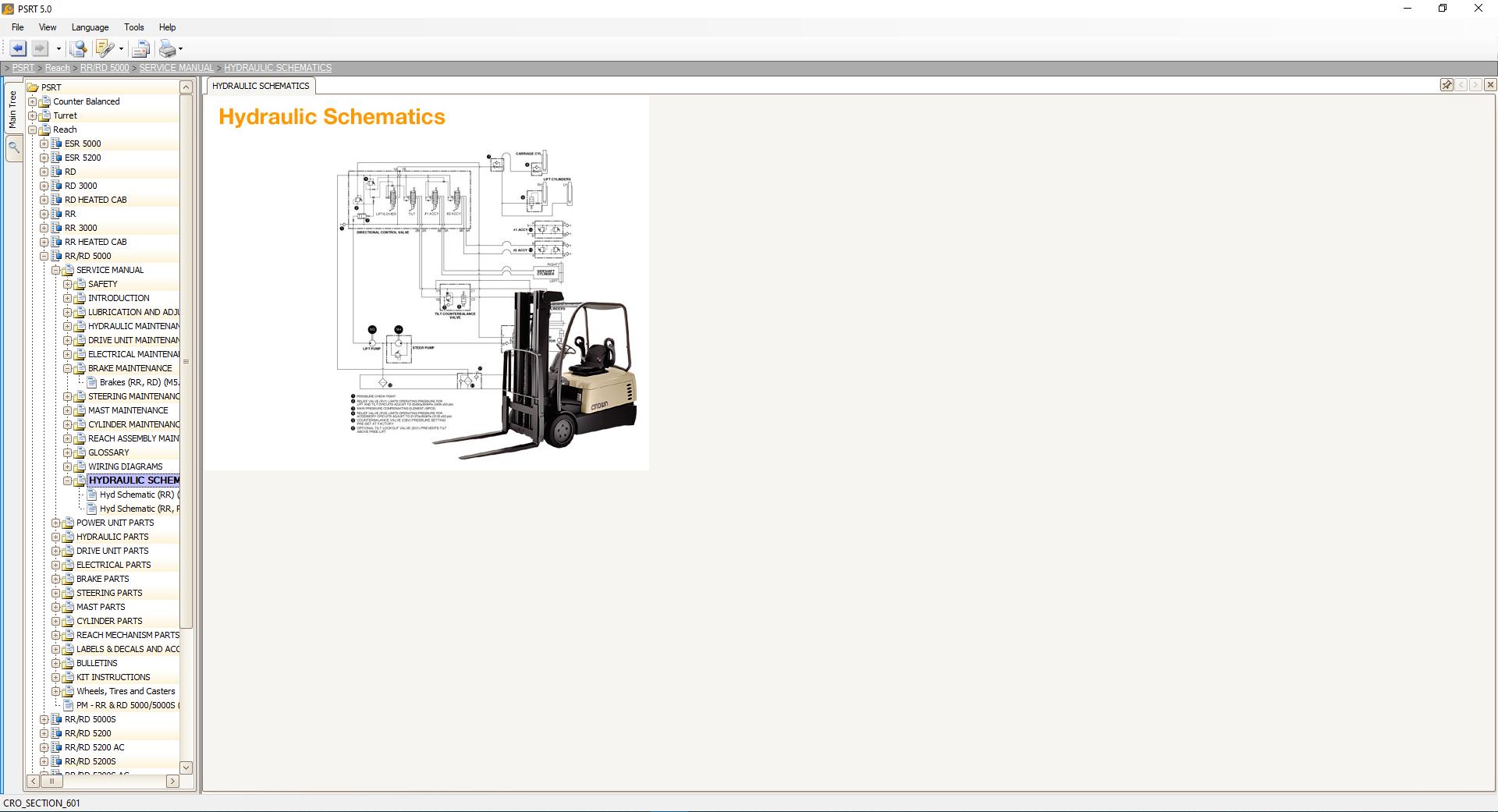Screen dimensions: 1498x812
Task: Open the navigation history dropdown arrow
Action: coord(59,49)
